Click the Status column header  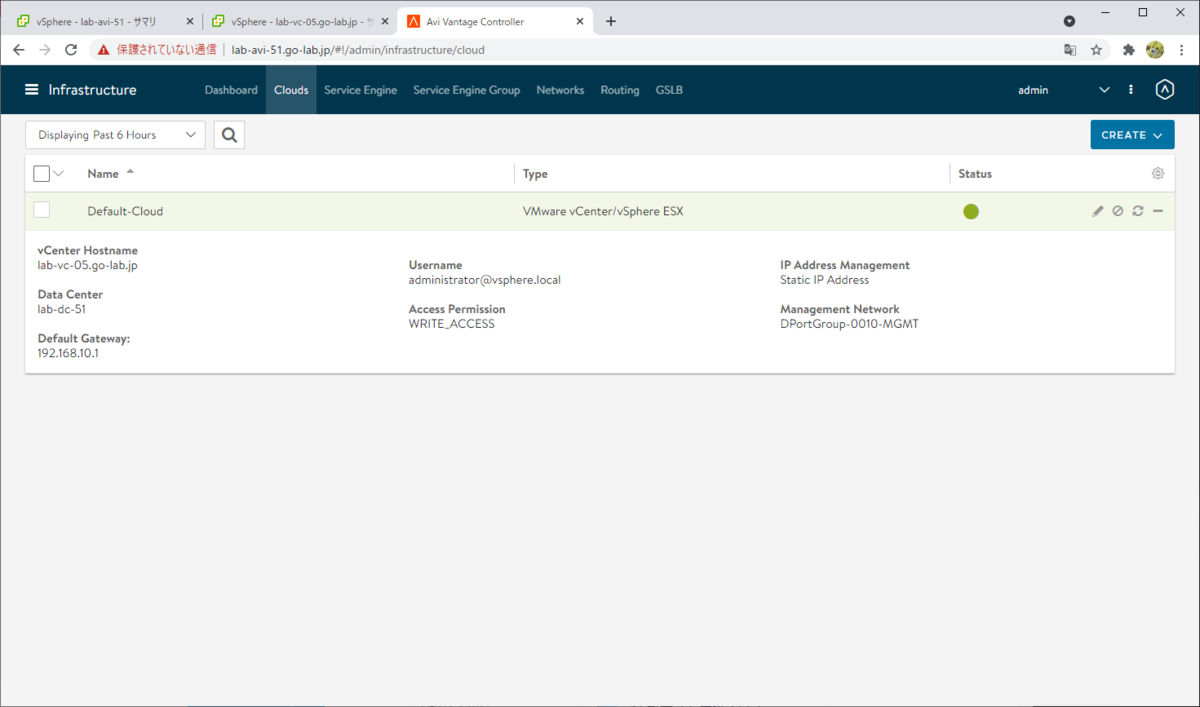pyautogui.click(x=975, y=174)
